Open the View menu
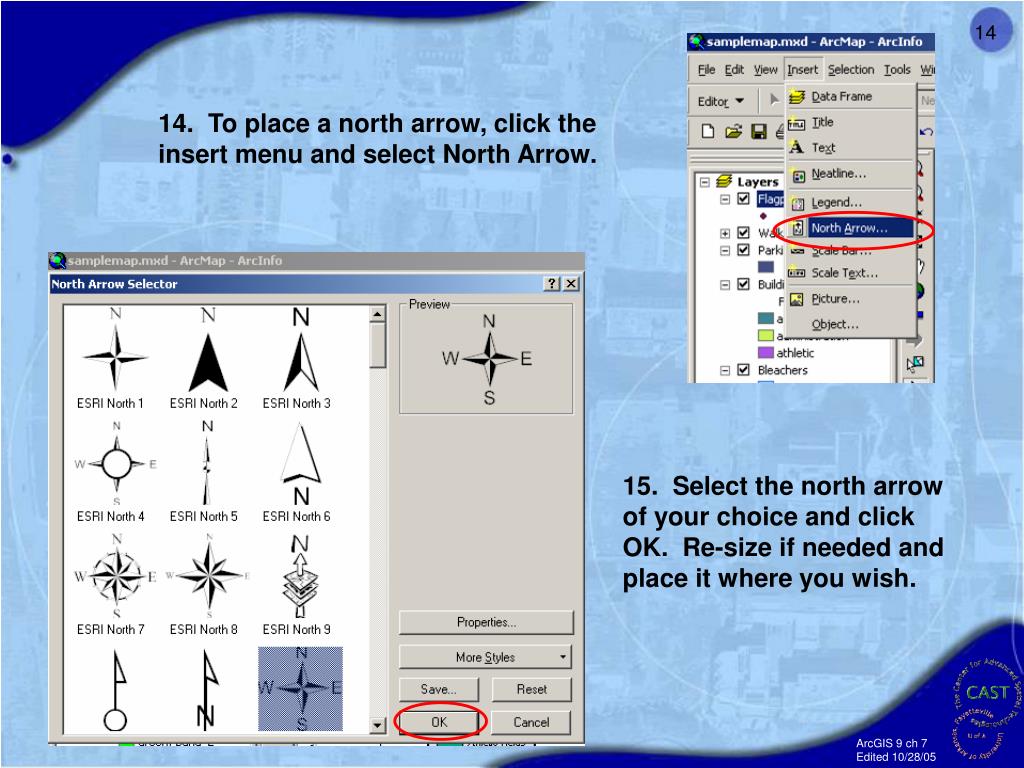 coord(765,70)
